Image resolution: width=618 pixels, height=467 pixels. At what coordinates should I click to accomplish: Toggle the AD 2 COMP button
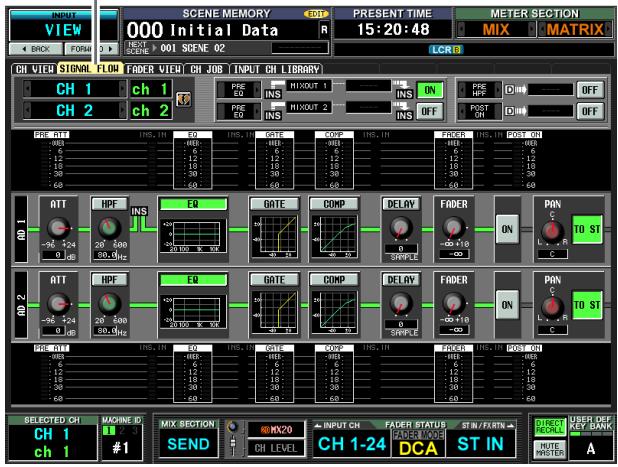[x=334, y=280]
